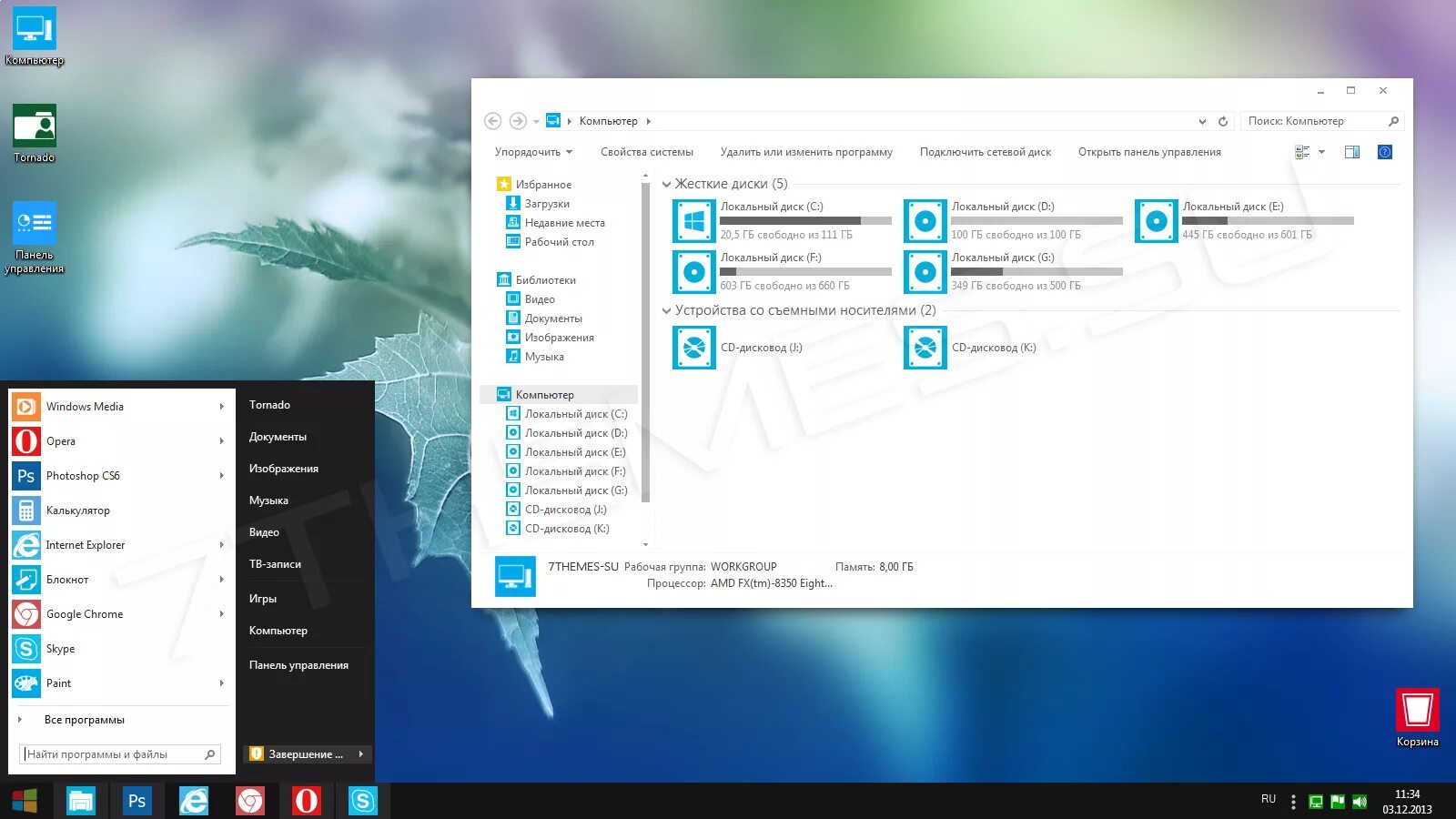Viewport: 1456px width, 819px height.
Task: Select CD drive (K:) icon
Action: point(925,348)
